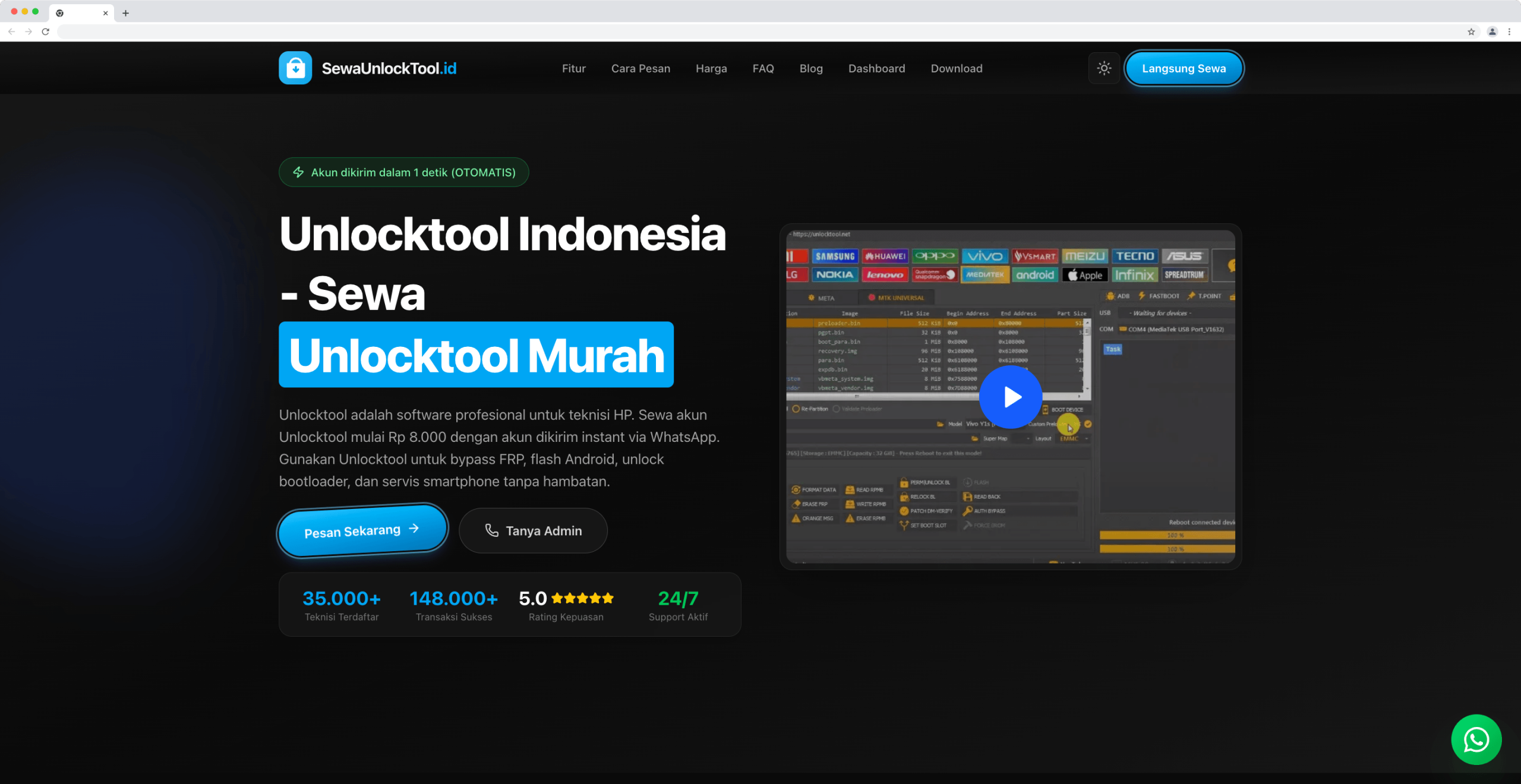This screenshot has width=1521, height=784.
Task: Click the 24/7 Support Aktif stat
Action: pyautogui.click(x=678, y=605)
